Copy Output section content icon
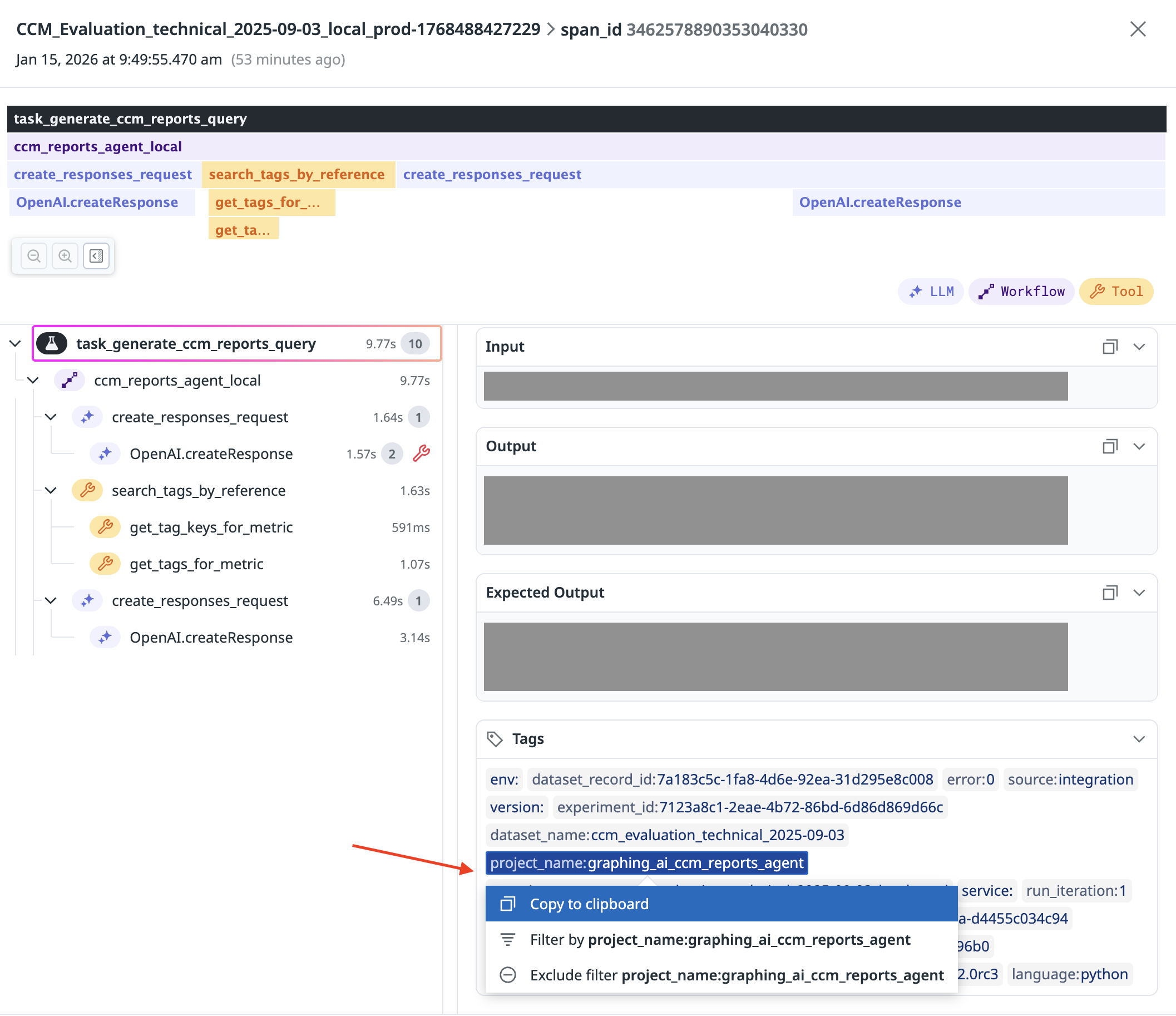Screen dimensions: 1176x1016 pos(1110,447)
